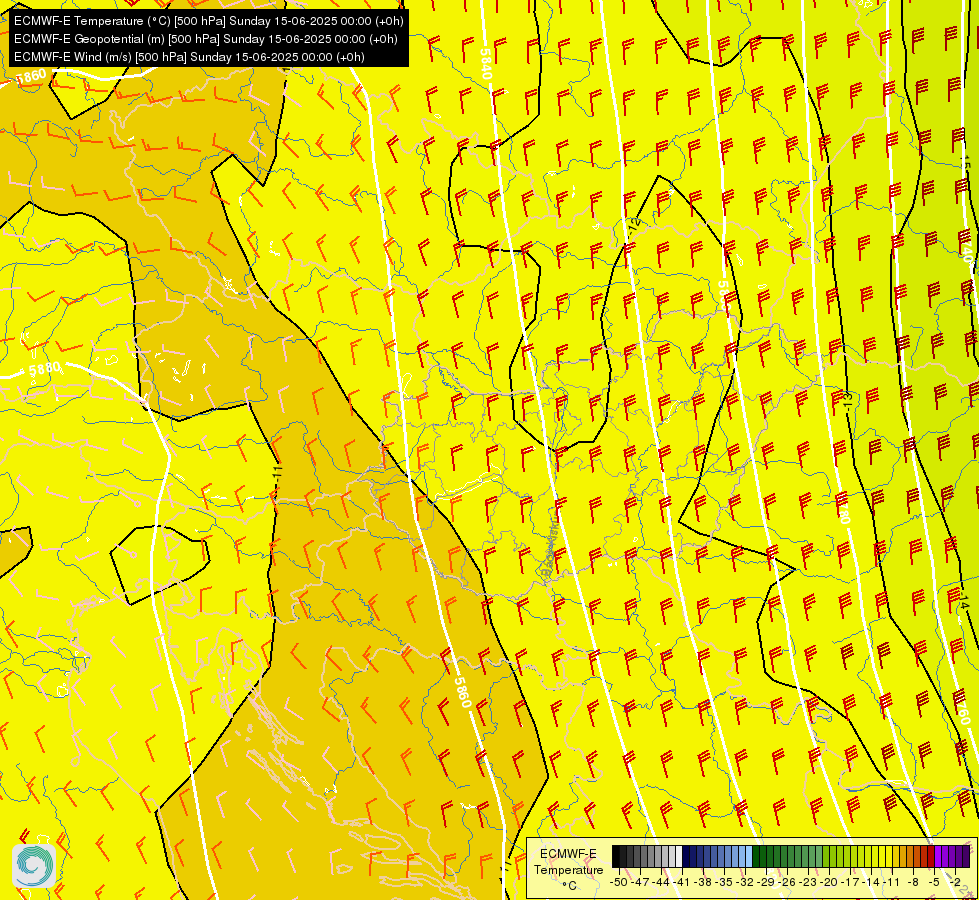979x900 pixels.
Task: Pick the darkest purple swatch at the legend's warm end
Action: pos(966,856)
